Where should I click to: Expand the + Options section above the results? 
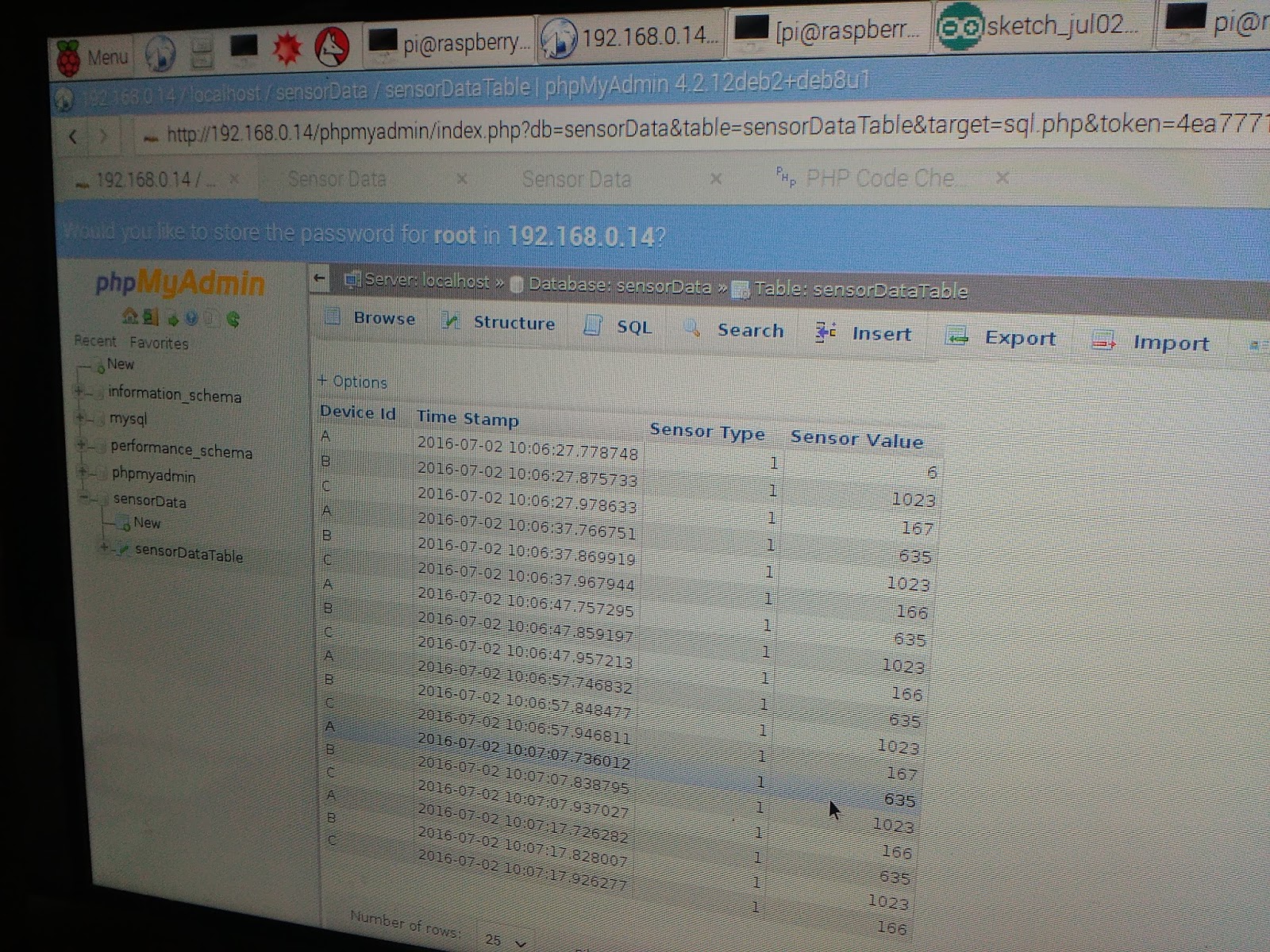tap(352, 382)
